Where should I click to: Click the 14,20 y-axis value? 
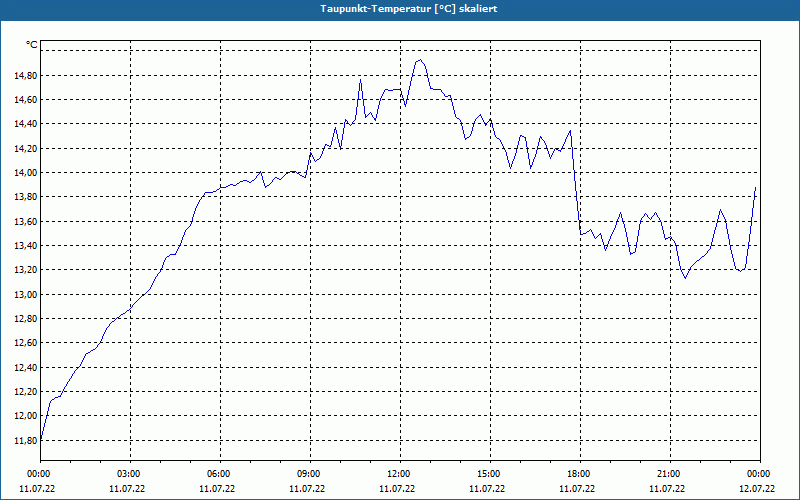point(25,148)
